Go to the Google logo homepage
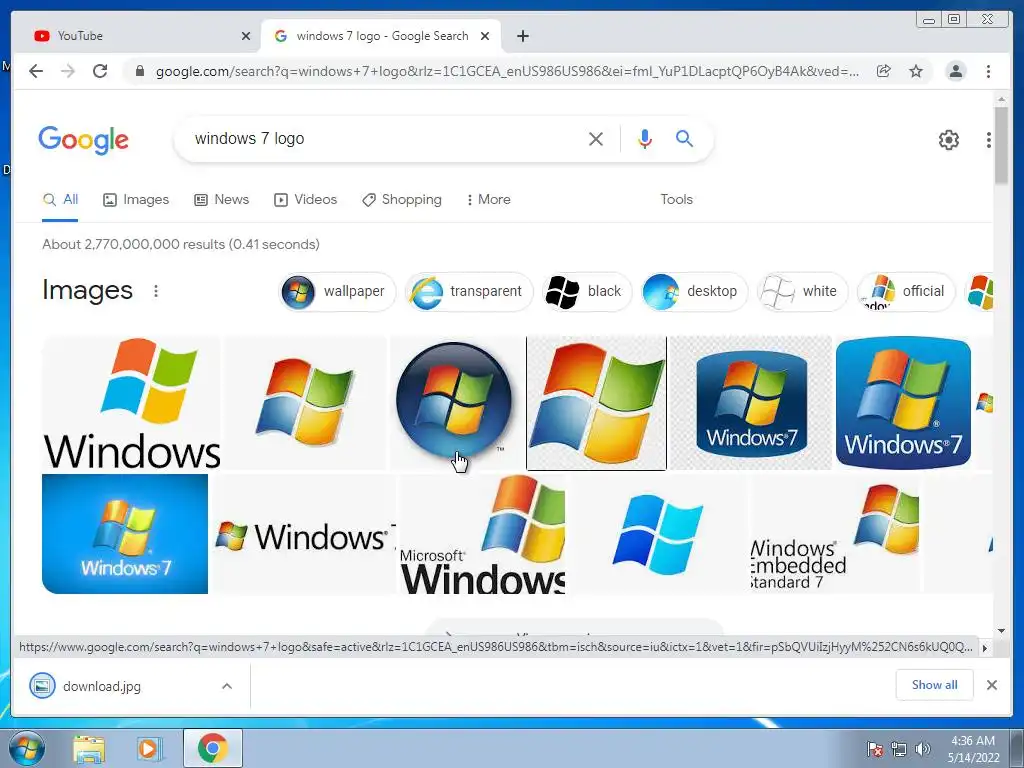The height and width of the screenshot is (768, 1024). pyautogui.click(x=84, y=140)
